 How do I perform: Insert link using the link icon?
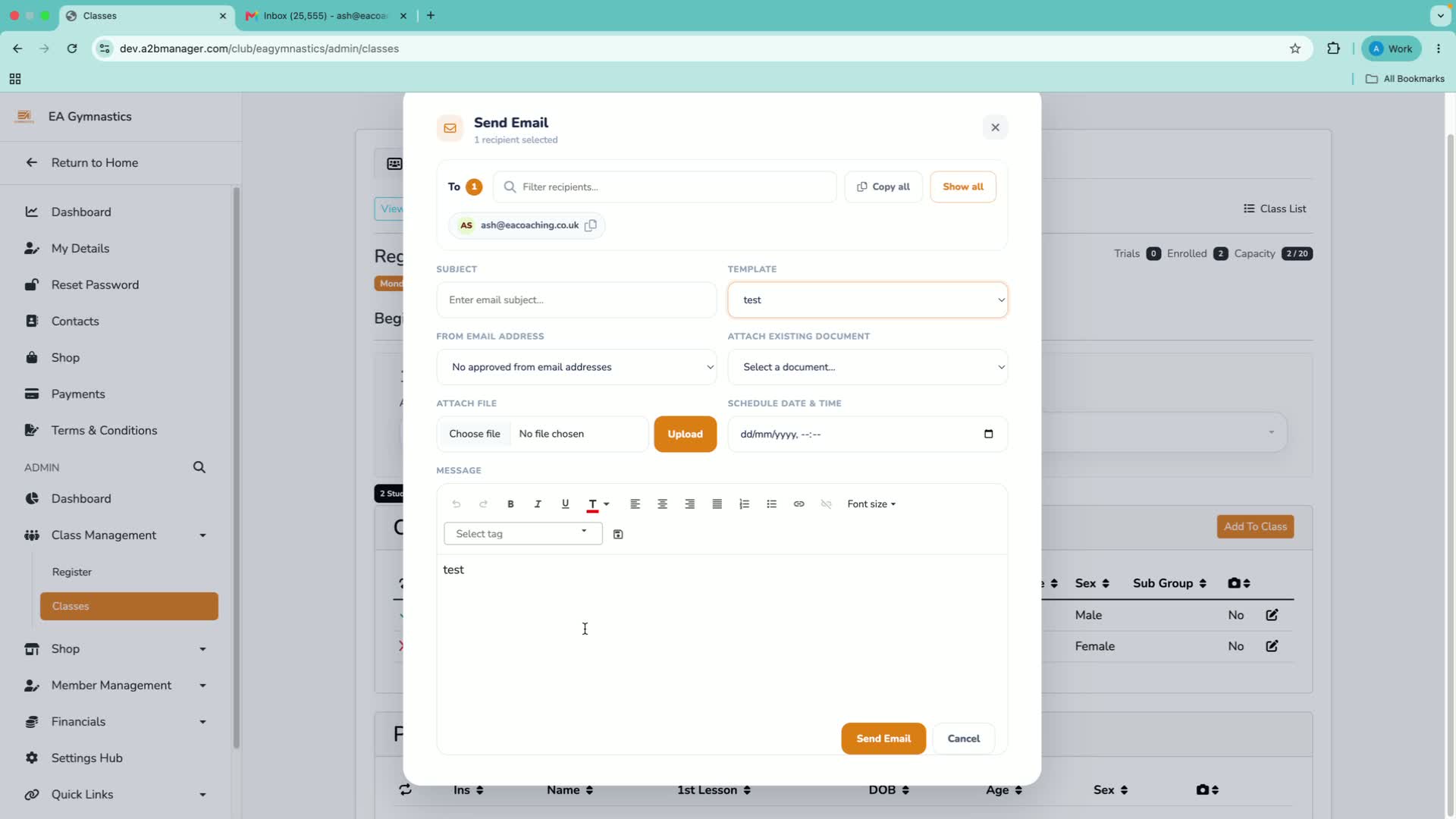point(799,504)
